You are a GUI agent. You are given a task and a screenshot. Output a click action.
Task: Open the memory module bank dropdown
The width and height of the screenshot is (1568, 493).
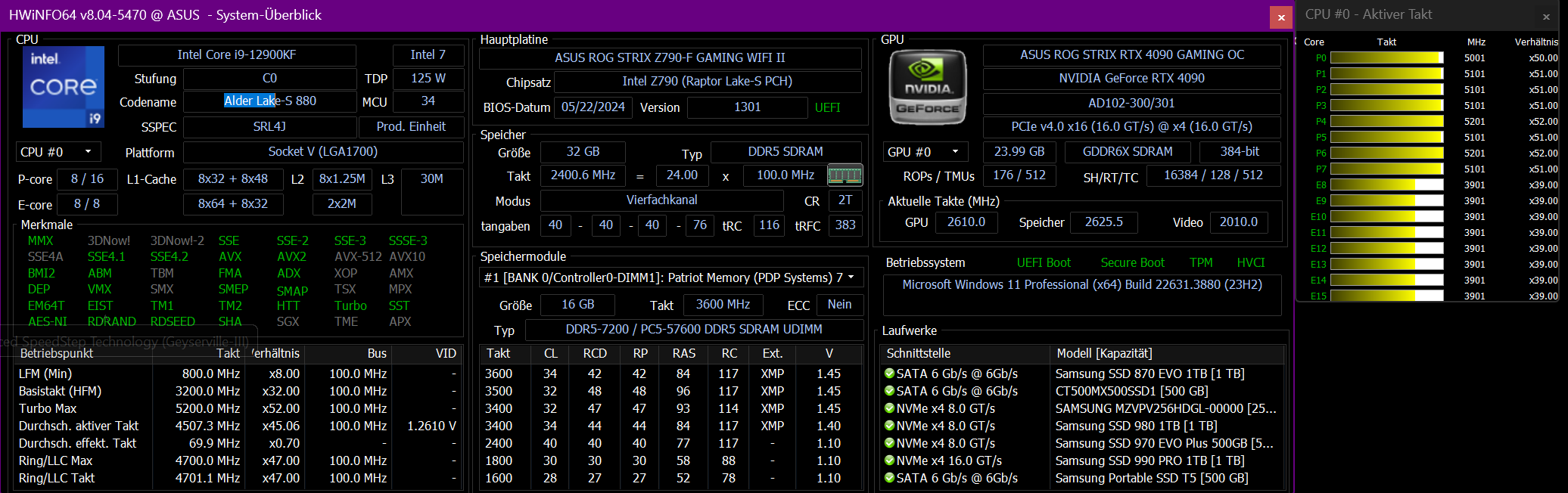(x=670, y=278)
